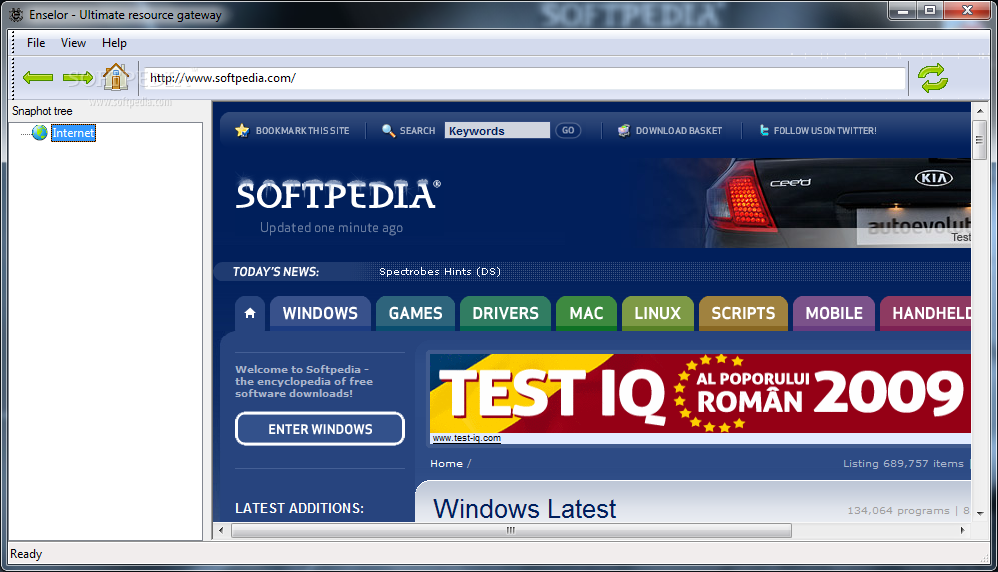Open the home page via house icon

[116, 77]
